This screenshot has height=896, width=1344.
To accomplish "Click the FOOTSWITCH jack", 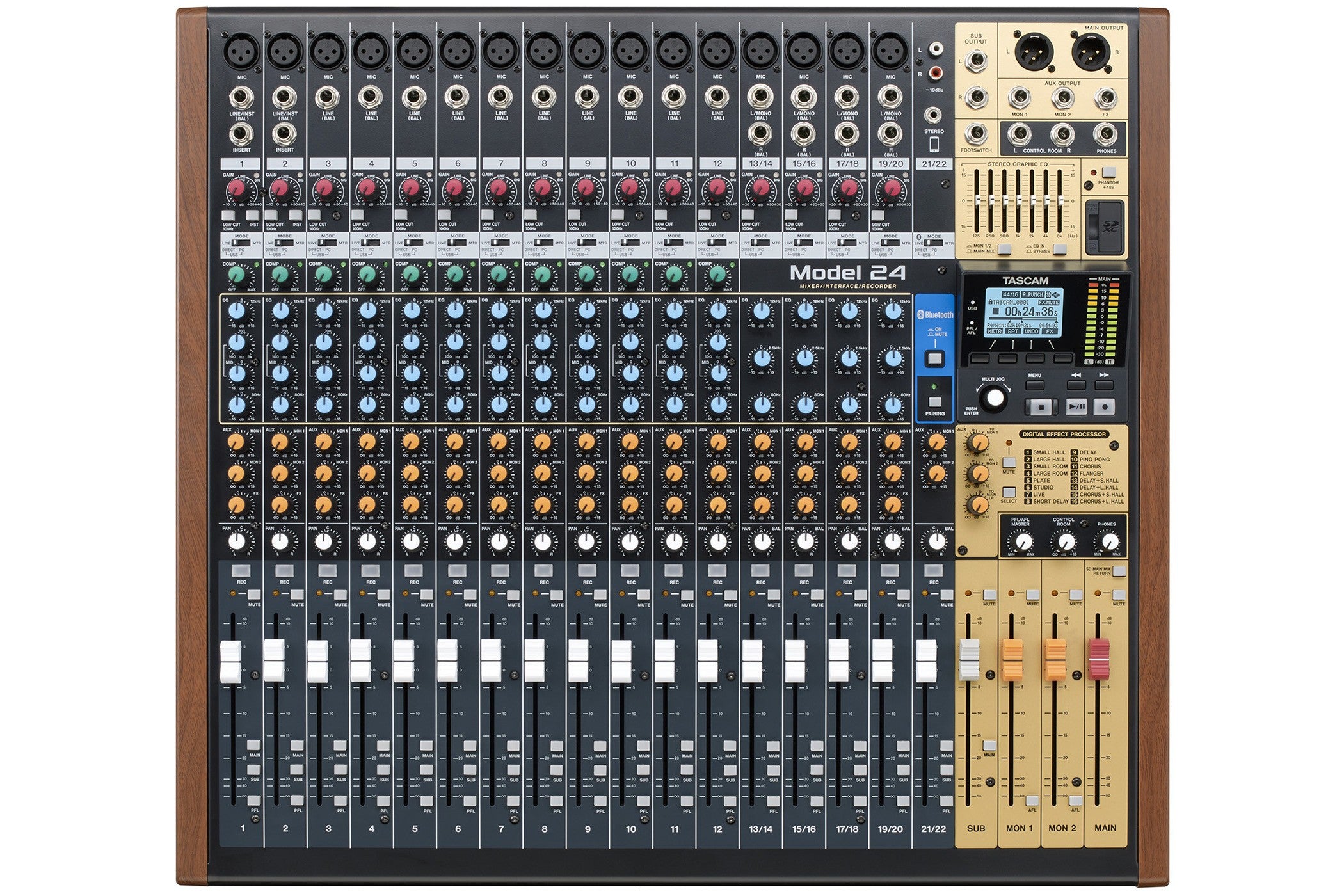I will [976, 134].
